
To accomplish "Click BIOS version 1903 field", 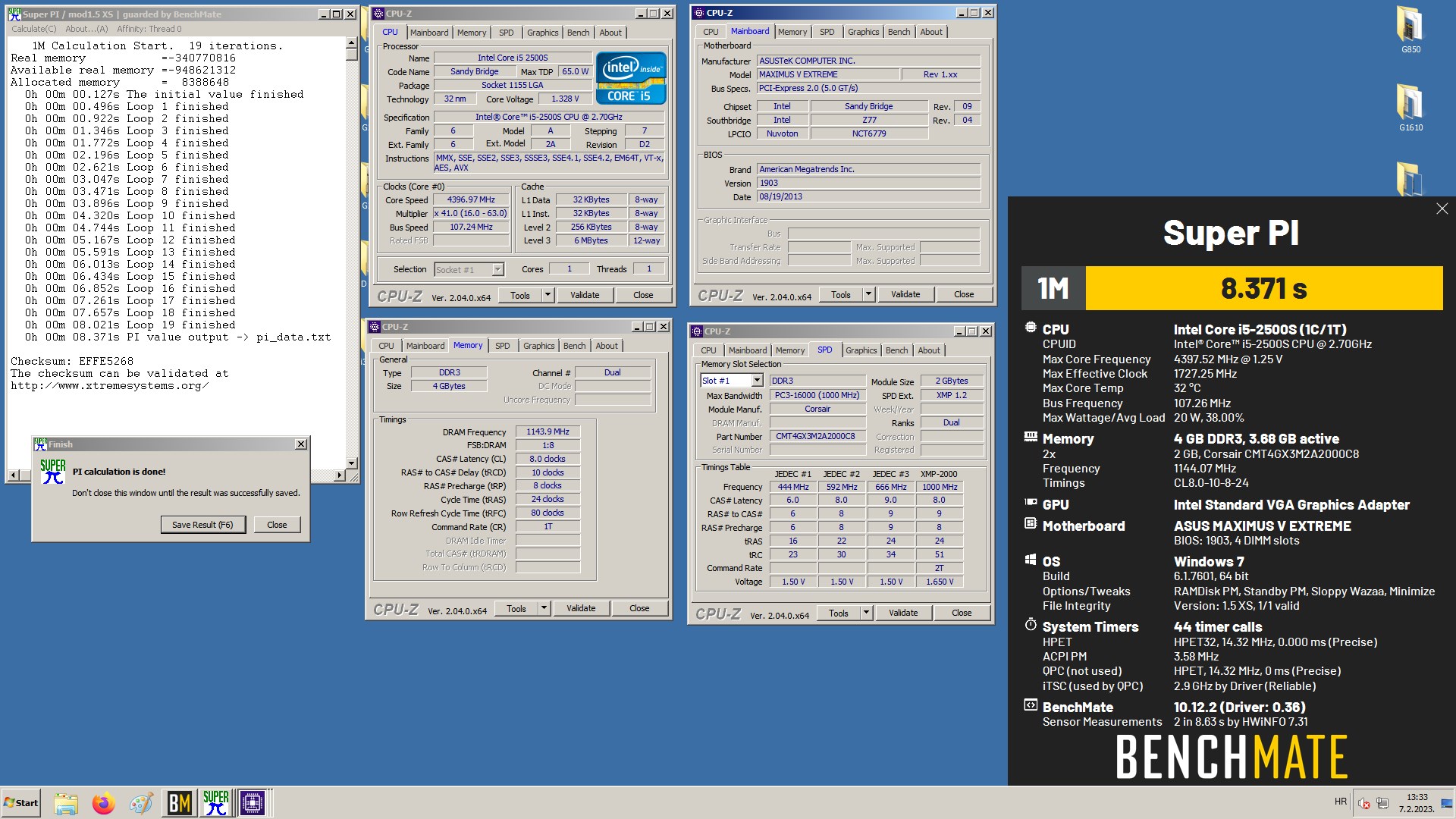I will coord(869,183).
